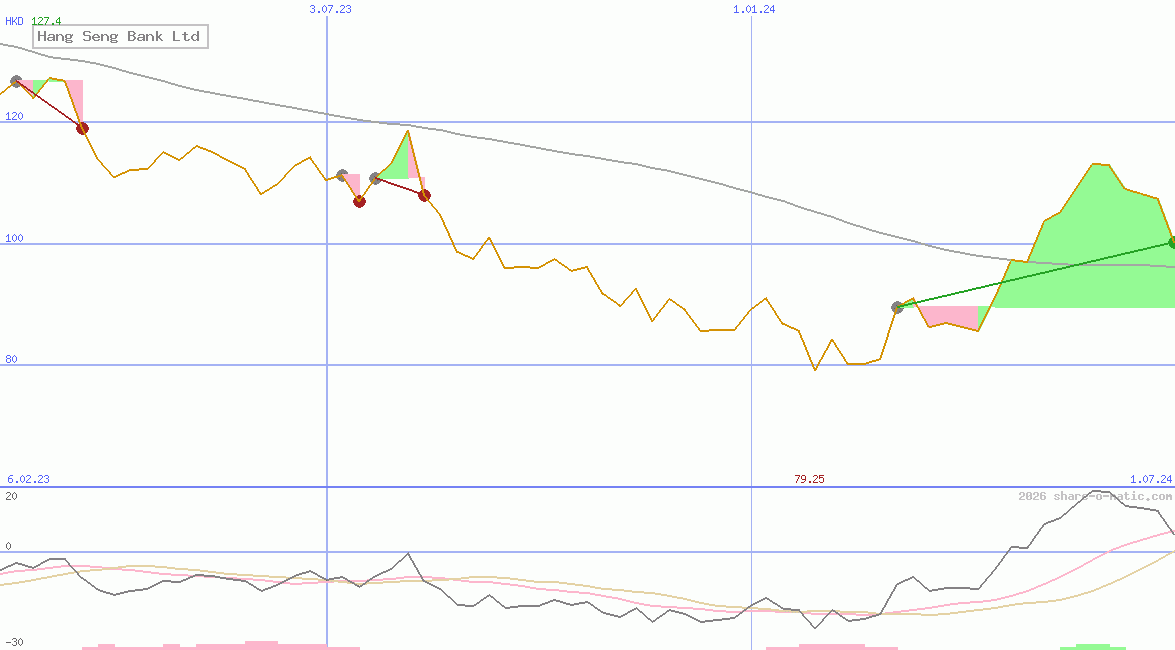Select the gray marker dot at the chart start
Viewport: 1175px width, 650px height.
pos(17,81)
